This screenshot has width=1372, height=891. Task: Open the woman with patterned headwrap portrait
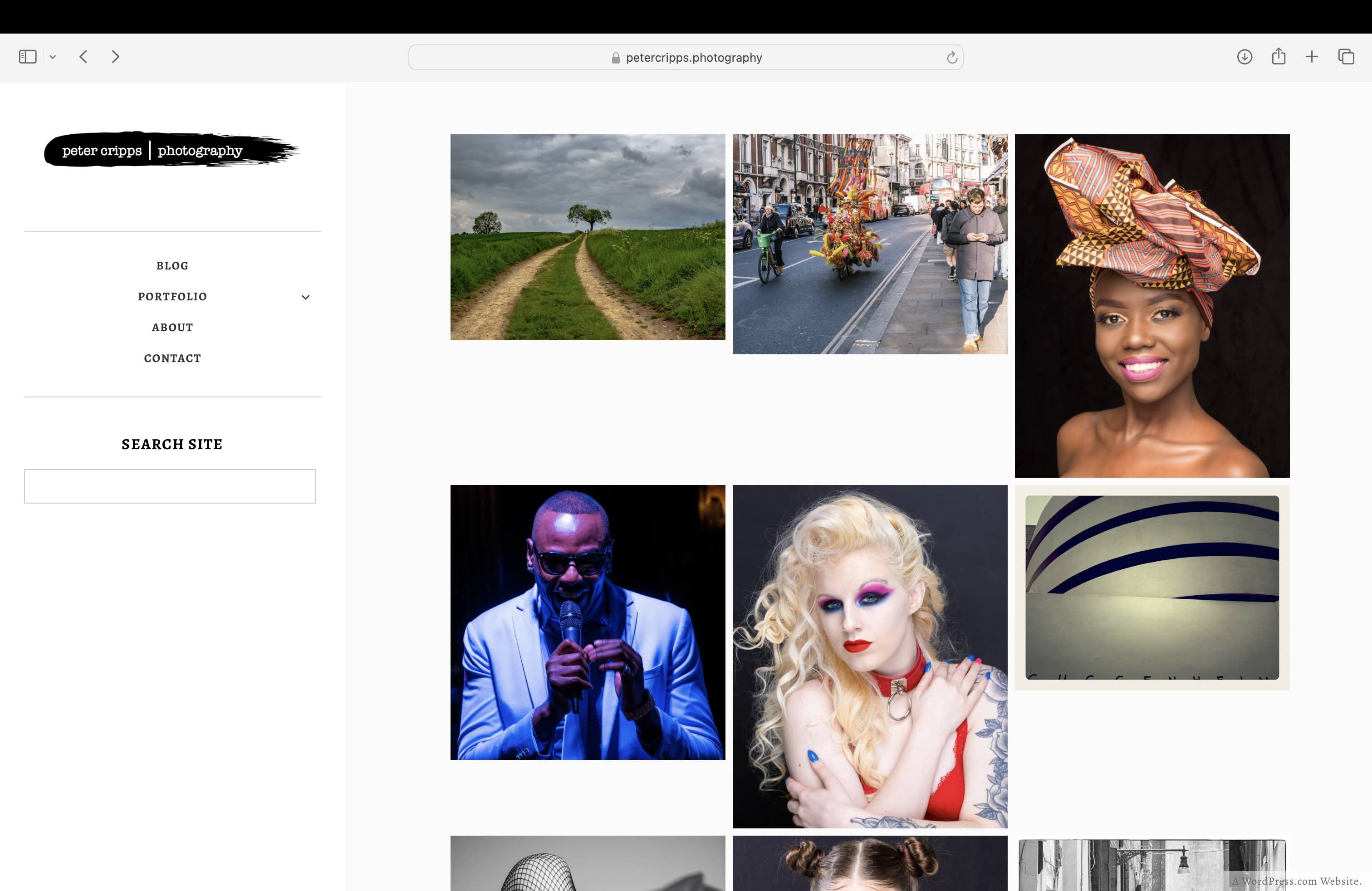(x=1152, y=305)
